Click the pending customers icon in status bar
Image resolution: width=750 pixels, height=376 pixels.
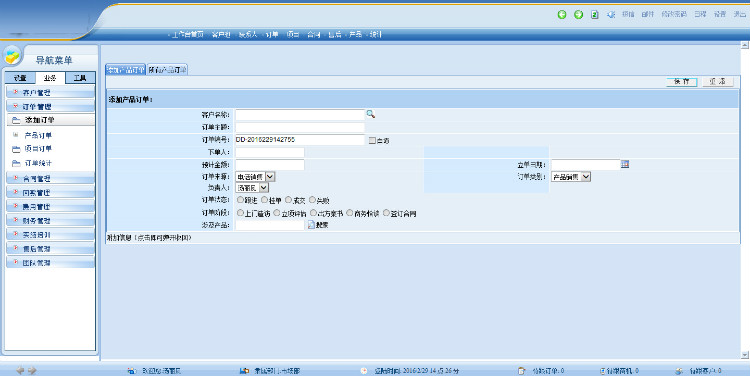[x=679, y=371]
